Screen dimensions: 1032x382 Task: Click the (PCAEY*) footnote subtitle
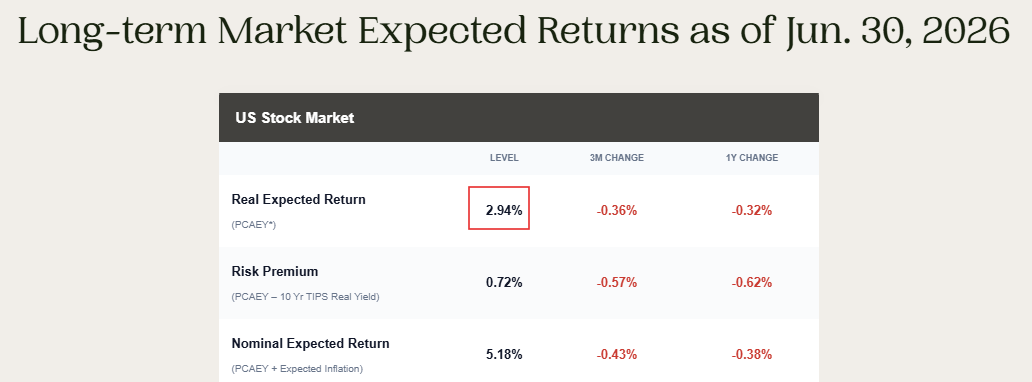[x=253, y=225]
